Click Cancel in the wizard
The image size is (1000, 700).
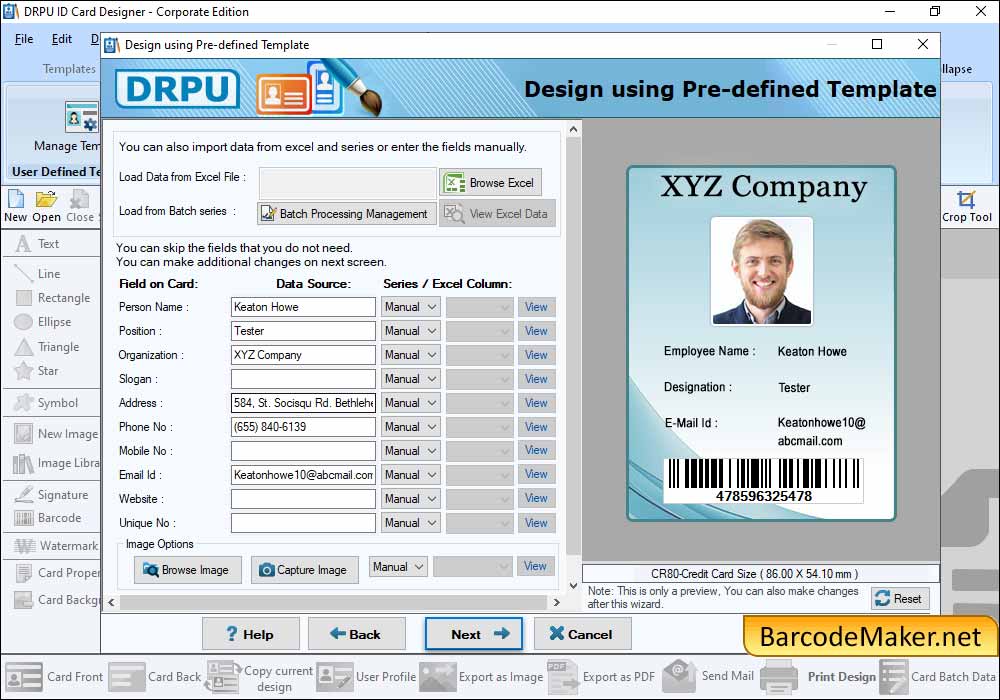(582, 634)
